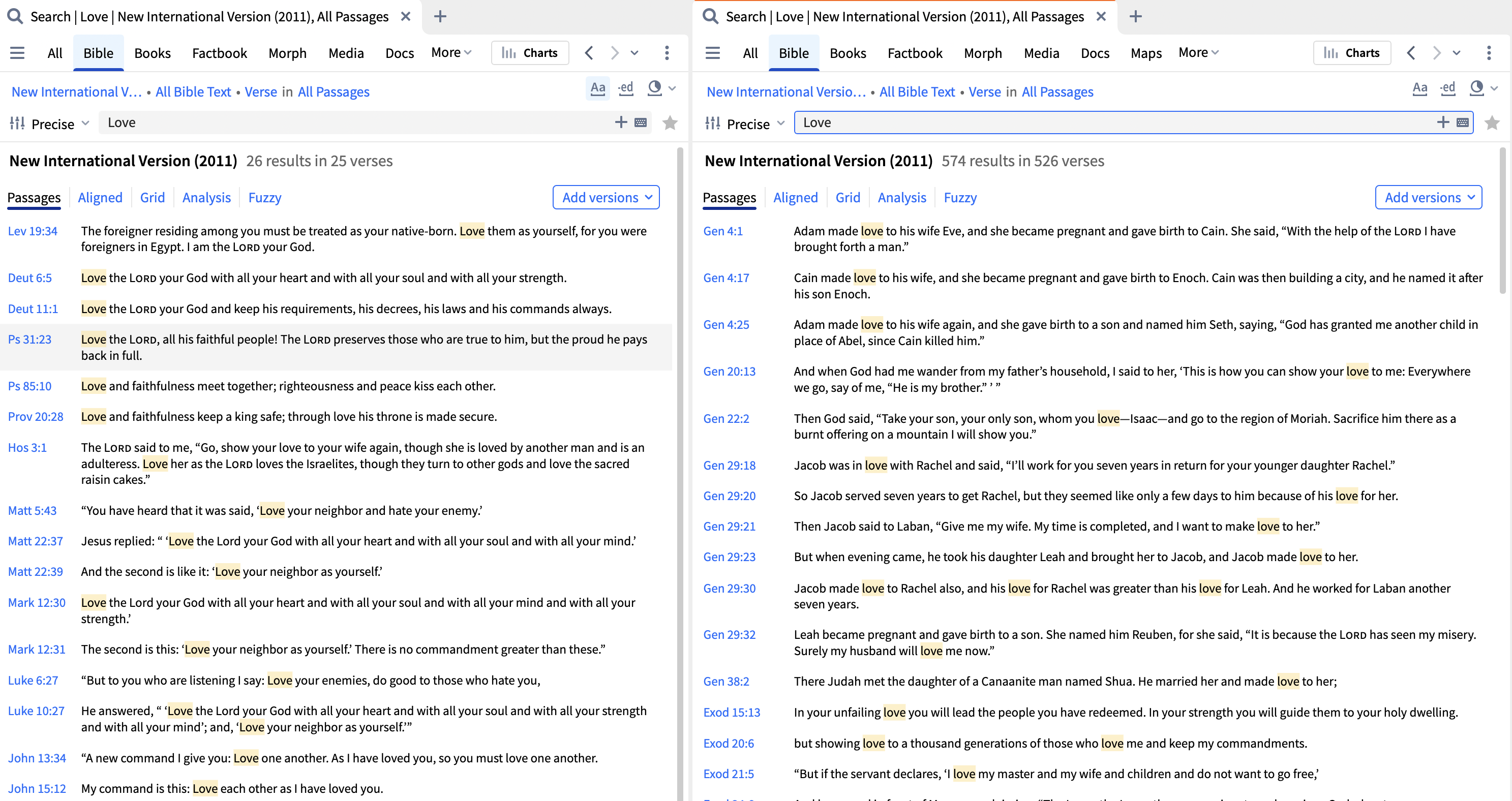Open left panel hamburger menu

18,53
